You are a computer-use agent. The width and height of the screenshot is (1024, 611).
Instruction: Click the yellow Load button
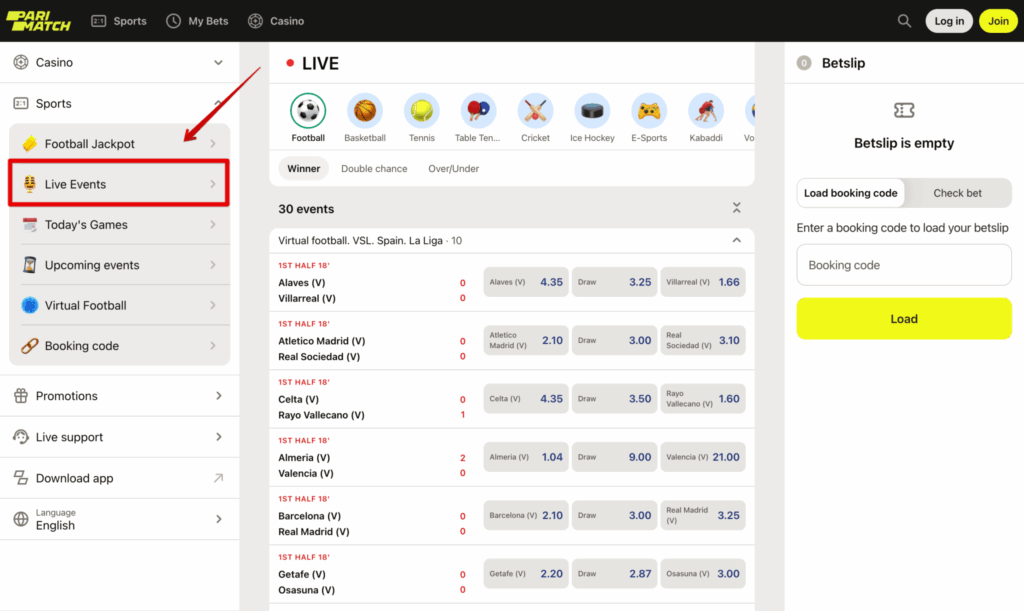903,318
